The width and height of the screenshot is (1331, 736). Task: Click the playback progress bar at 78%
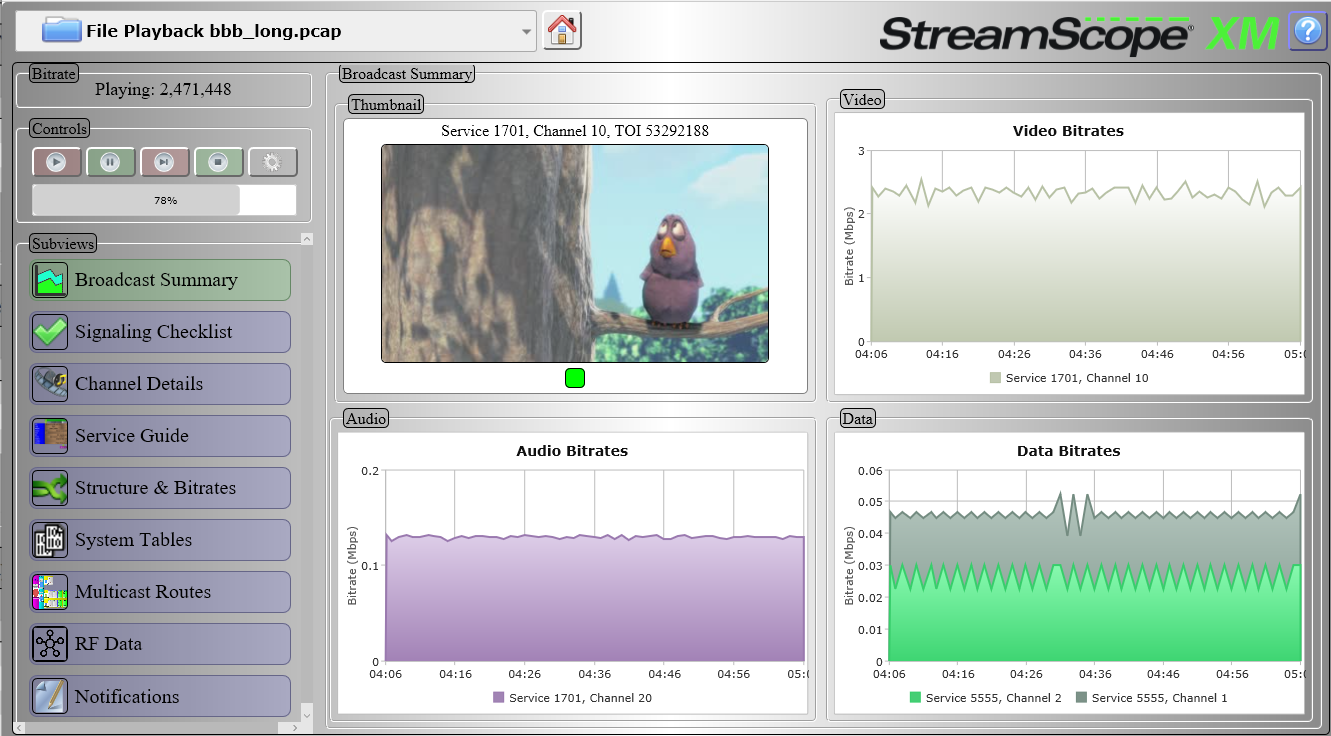[164, 200]
